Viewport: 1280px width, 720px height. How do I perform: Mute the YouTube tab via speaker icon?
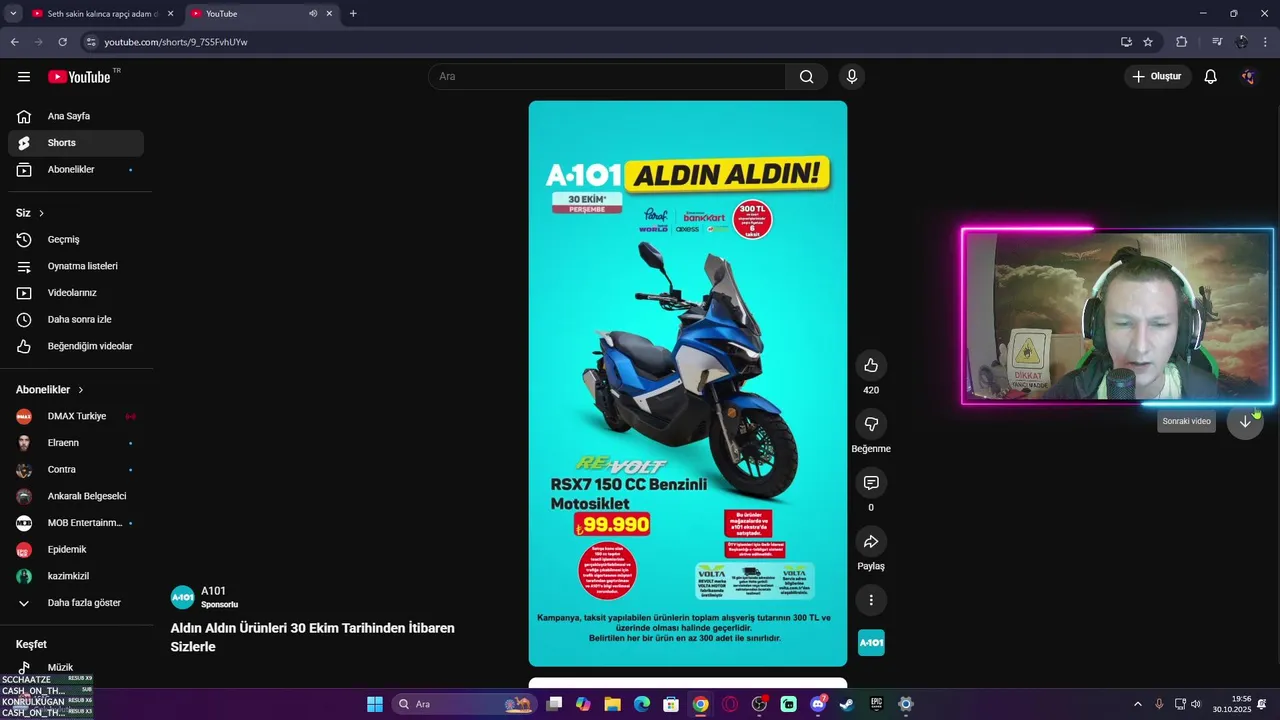(313, 14)
